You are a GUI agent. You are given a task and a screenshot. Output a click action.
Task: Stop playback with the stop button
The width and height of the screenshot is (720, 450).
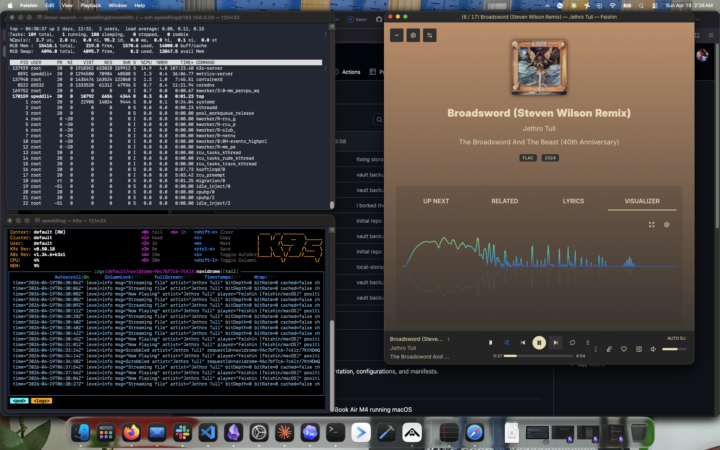(490, 343)
